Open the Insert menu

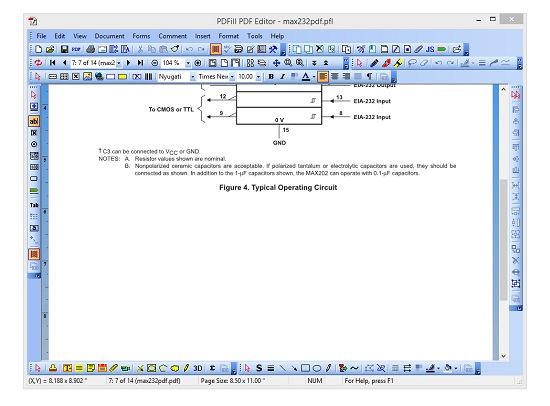click(203, 36)
